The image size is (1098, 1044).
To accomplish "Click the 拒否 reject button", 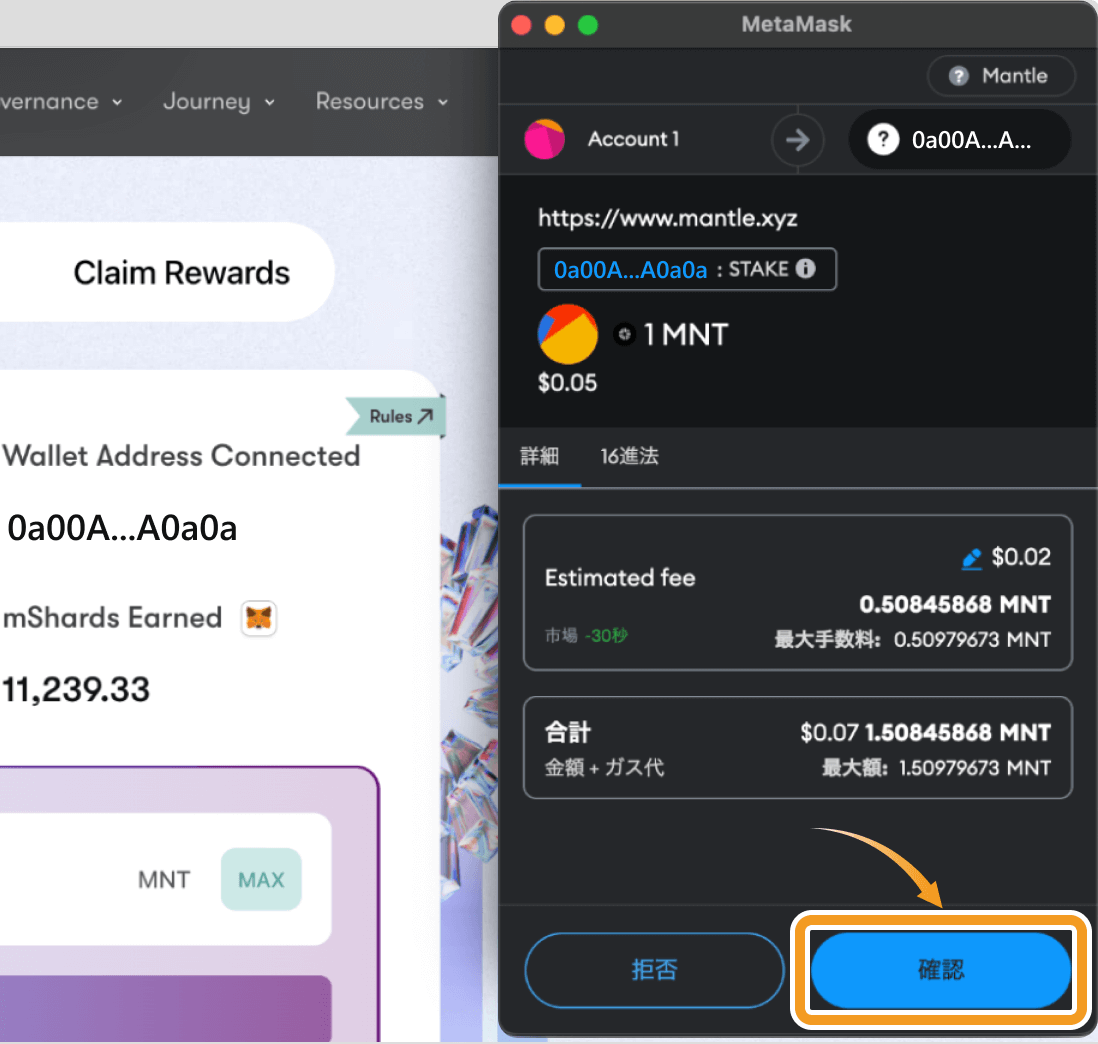I will 654,970.
